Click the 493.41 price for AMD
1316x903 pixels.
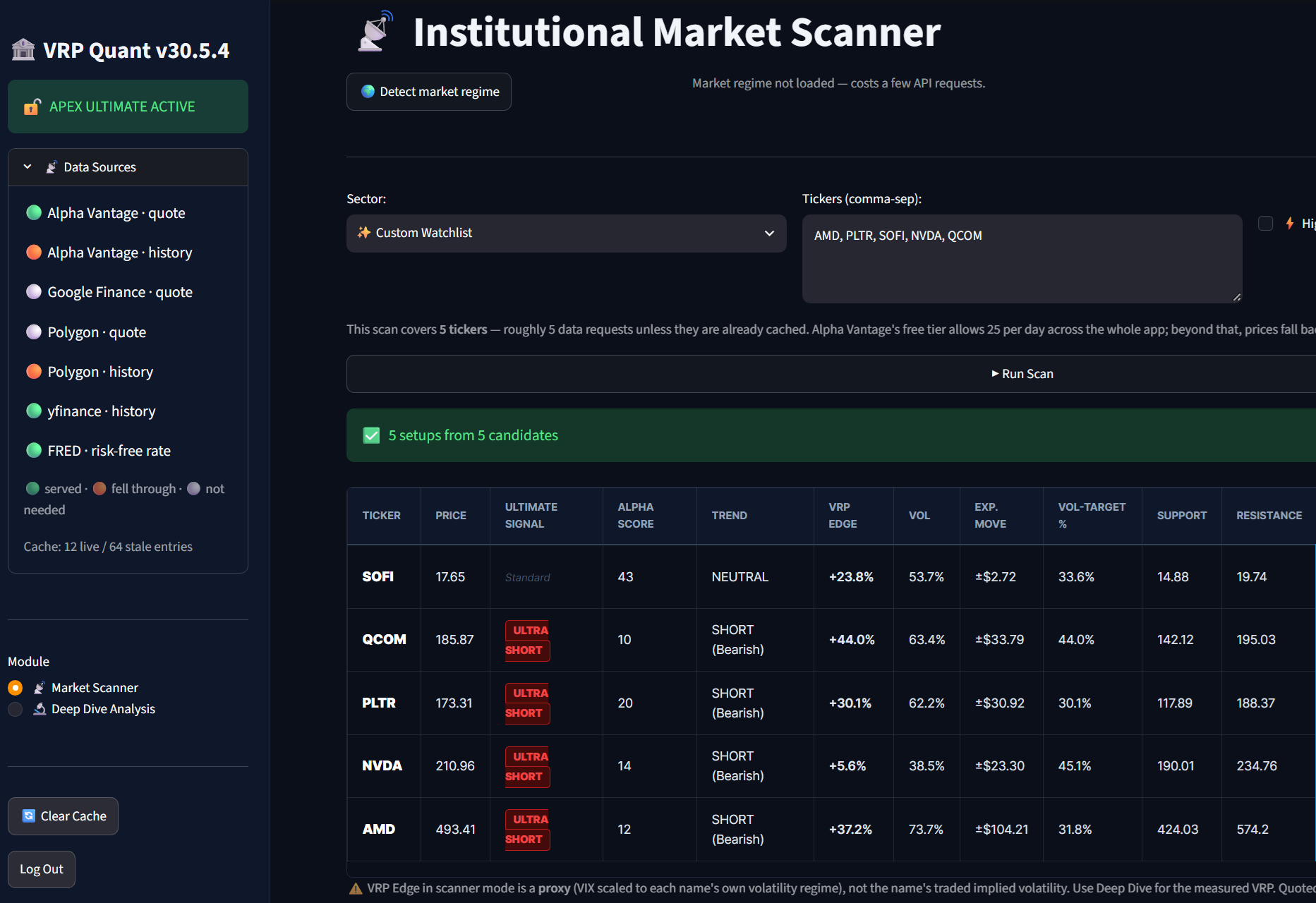[x=456, y=829]
